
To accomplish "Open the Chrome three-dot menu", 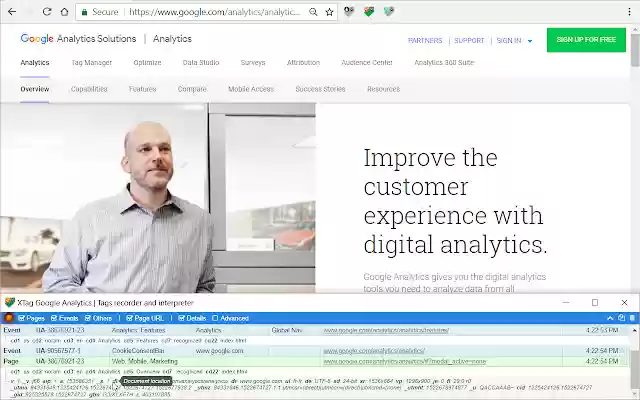I will [629, 12].
